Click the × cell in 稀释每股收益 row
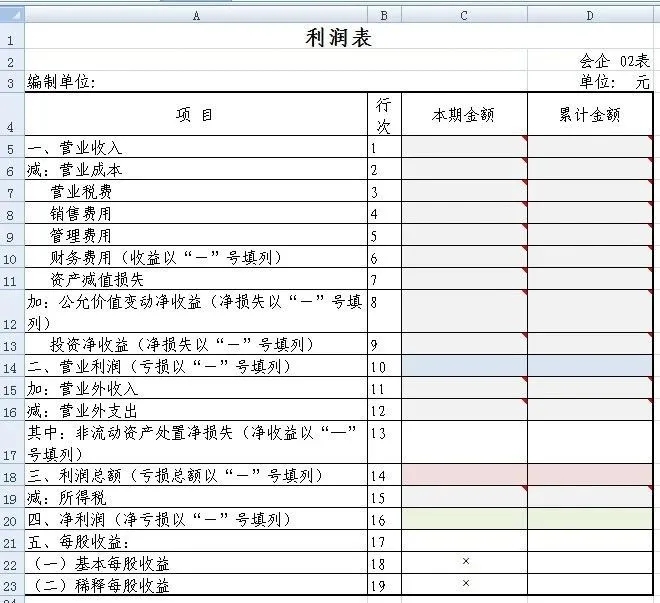660x603 pixels. tap(464, 584)
